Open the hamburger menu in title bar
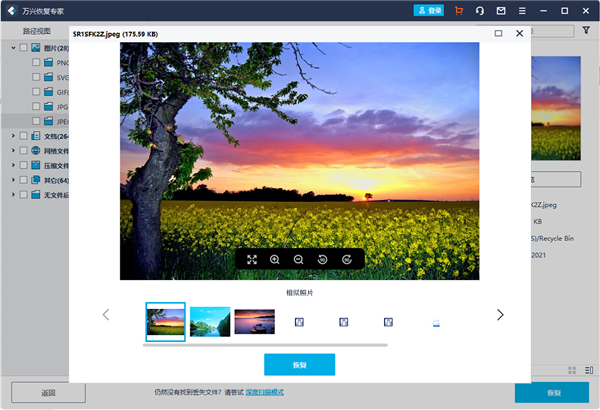 (x=522, y=10)
